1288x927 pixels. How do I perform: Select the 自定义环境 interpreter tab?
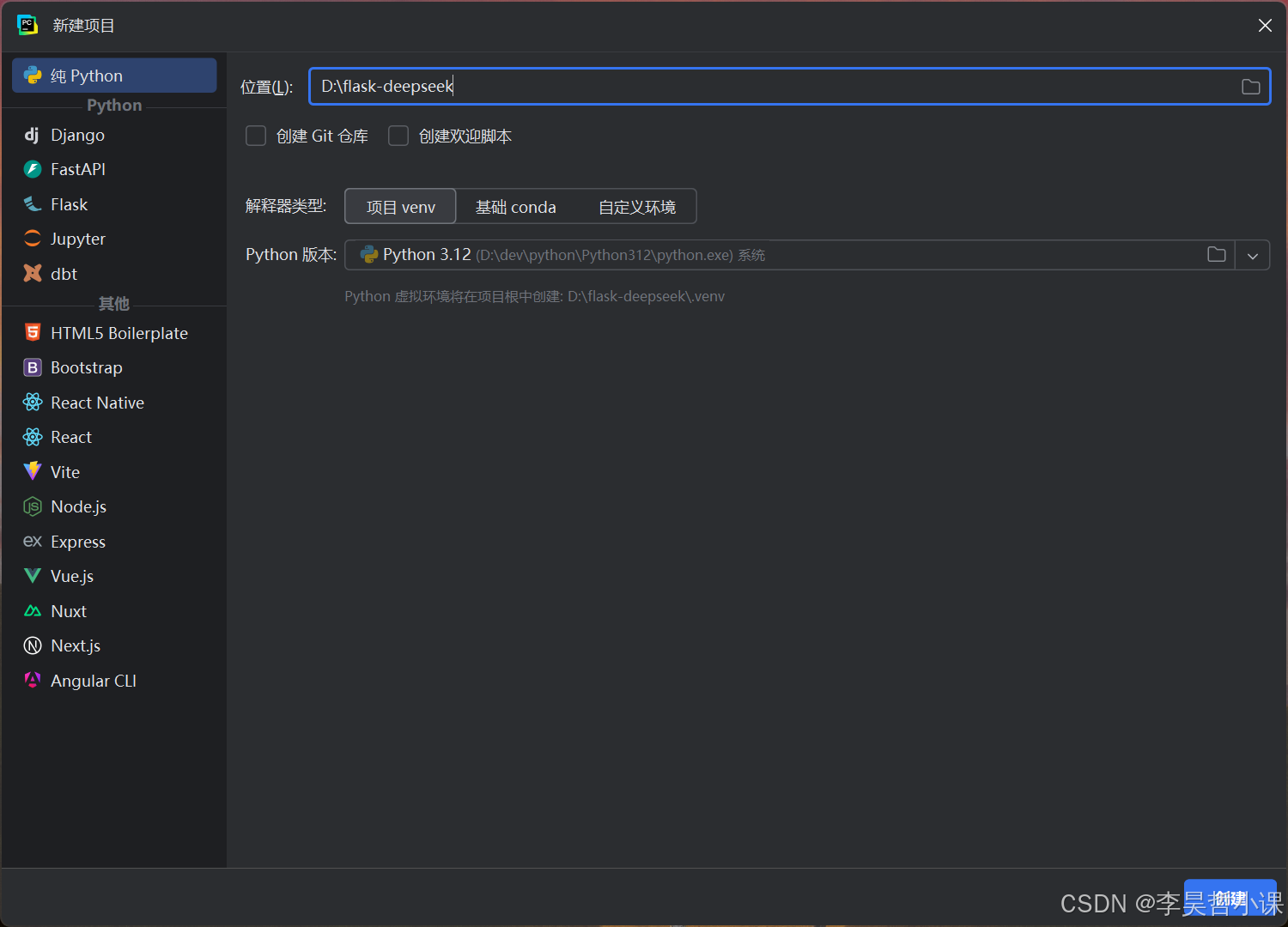coord(637,207)
